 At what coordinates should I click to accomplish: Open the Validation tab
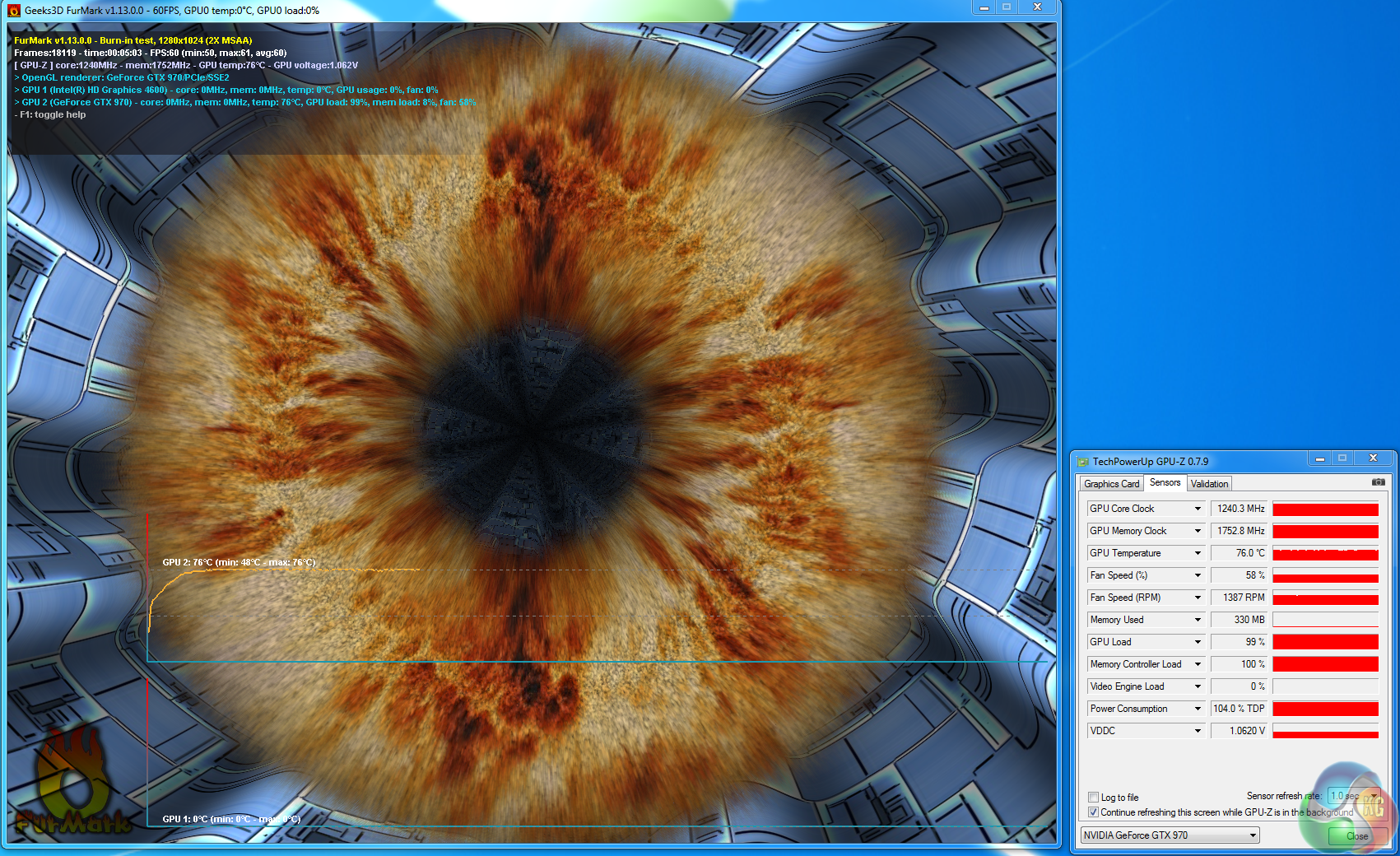tap(1209, 484)
